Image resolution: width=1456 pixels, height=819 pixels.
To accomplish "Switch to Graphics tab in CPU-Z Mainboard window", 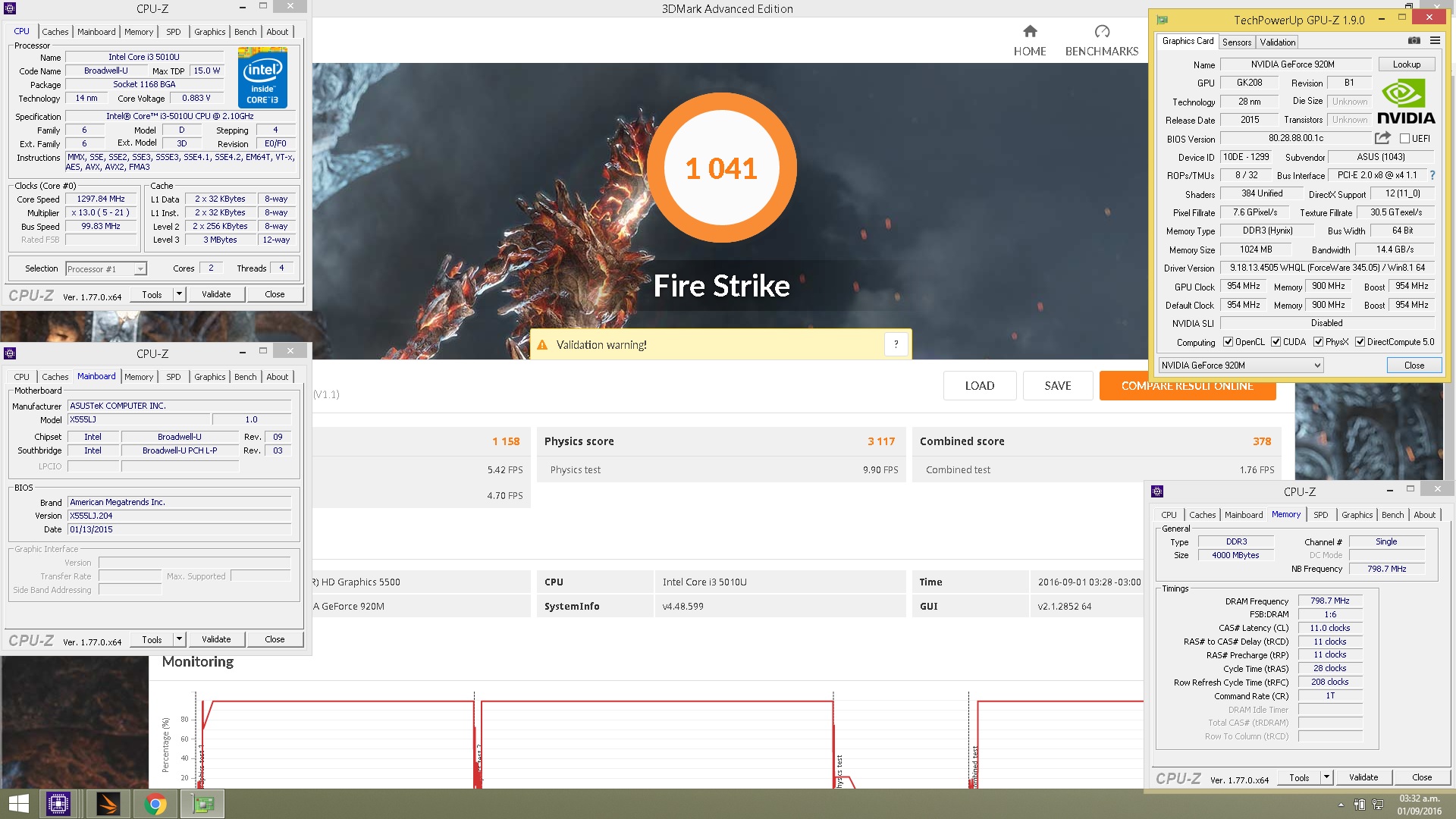I will coord(209,377).
